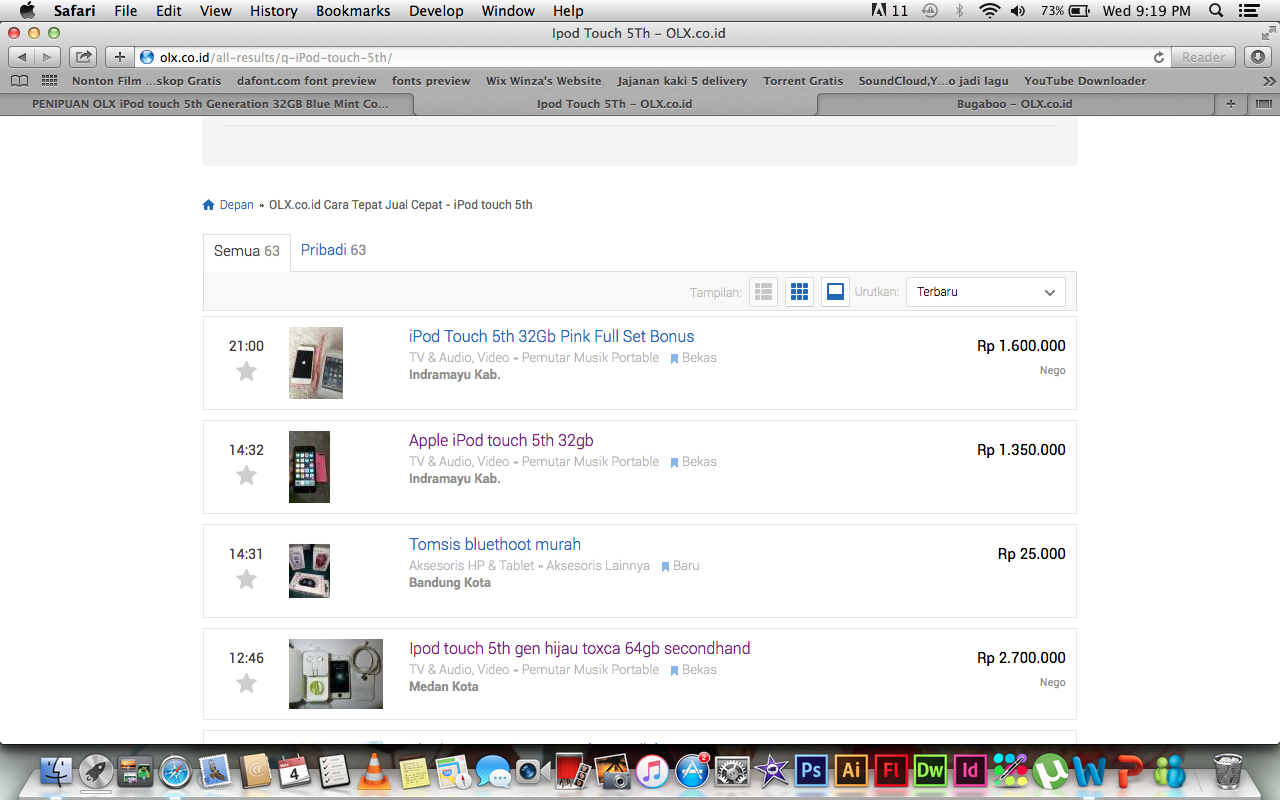Open 'iPod Touch 5th 32Gb Pink Full Set Bonus'
This screenshot has width=1280, height=800.
tap(551, 337)
